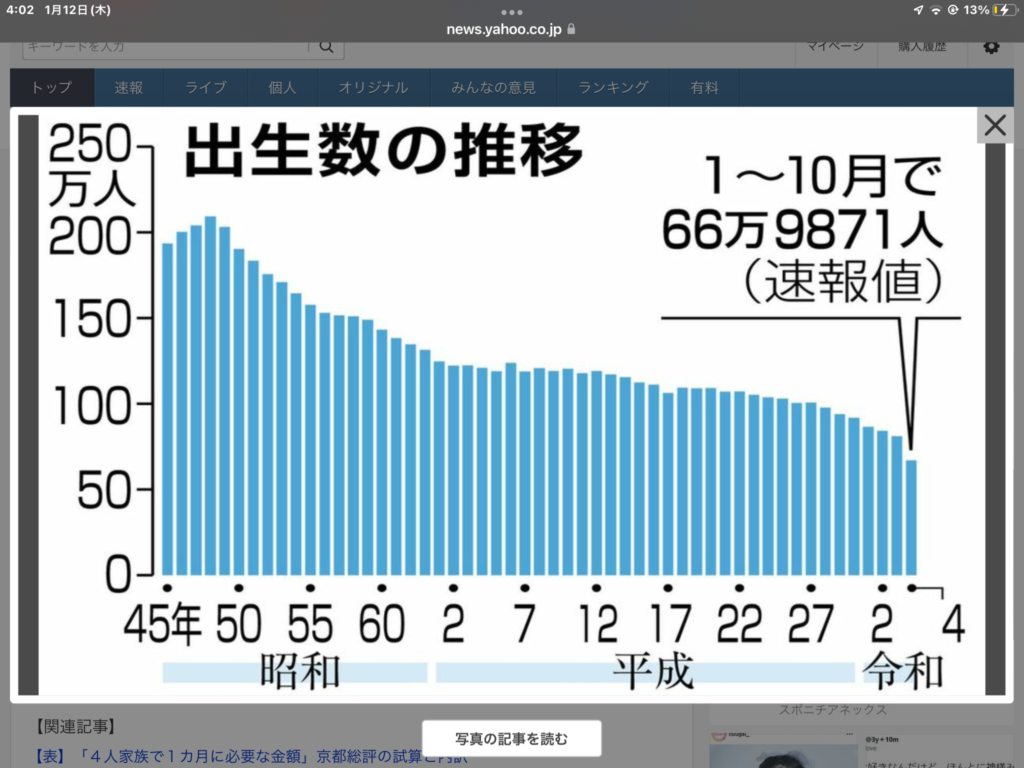
Task: Open the ランキング tab
Action: click(613, 88)
